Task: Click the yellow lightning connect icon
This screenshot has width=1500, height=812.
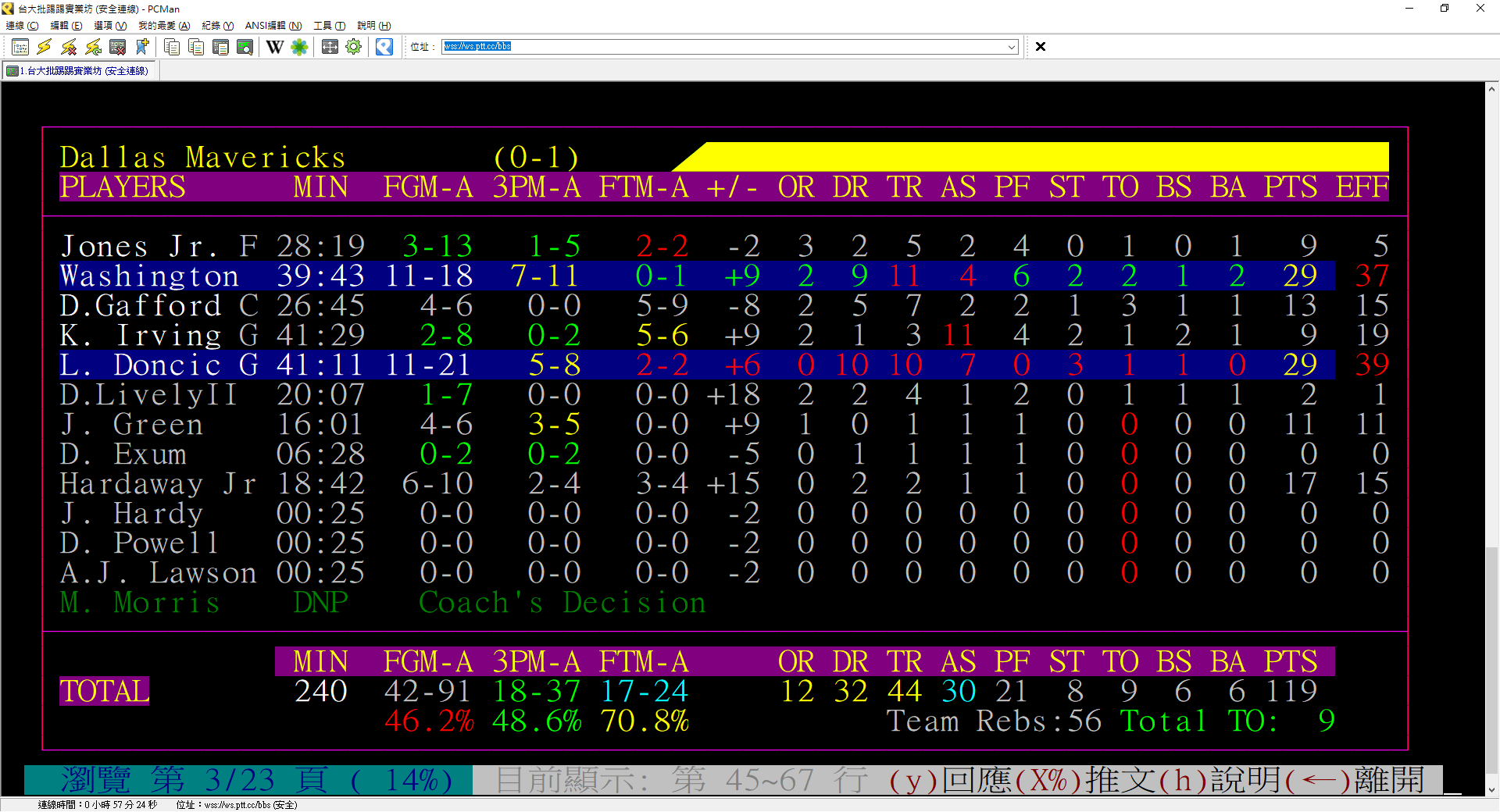Action: (45, 47)
